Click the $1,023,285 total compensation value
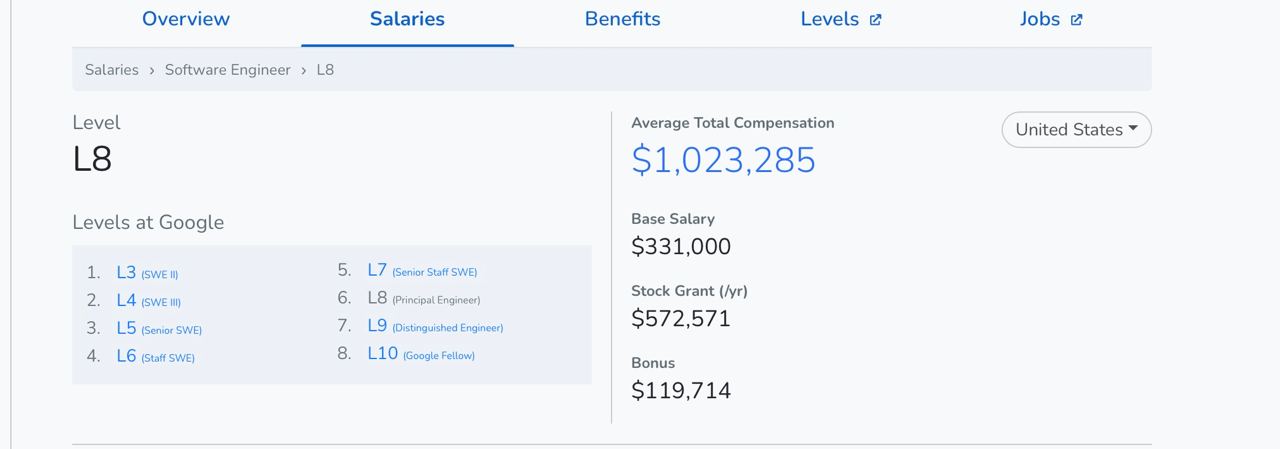 coord(723,160)
